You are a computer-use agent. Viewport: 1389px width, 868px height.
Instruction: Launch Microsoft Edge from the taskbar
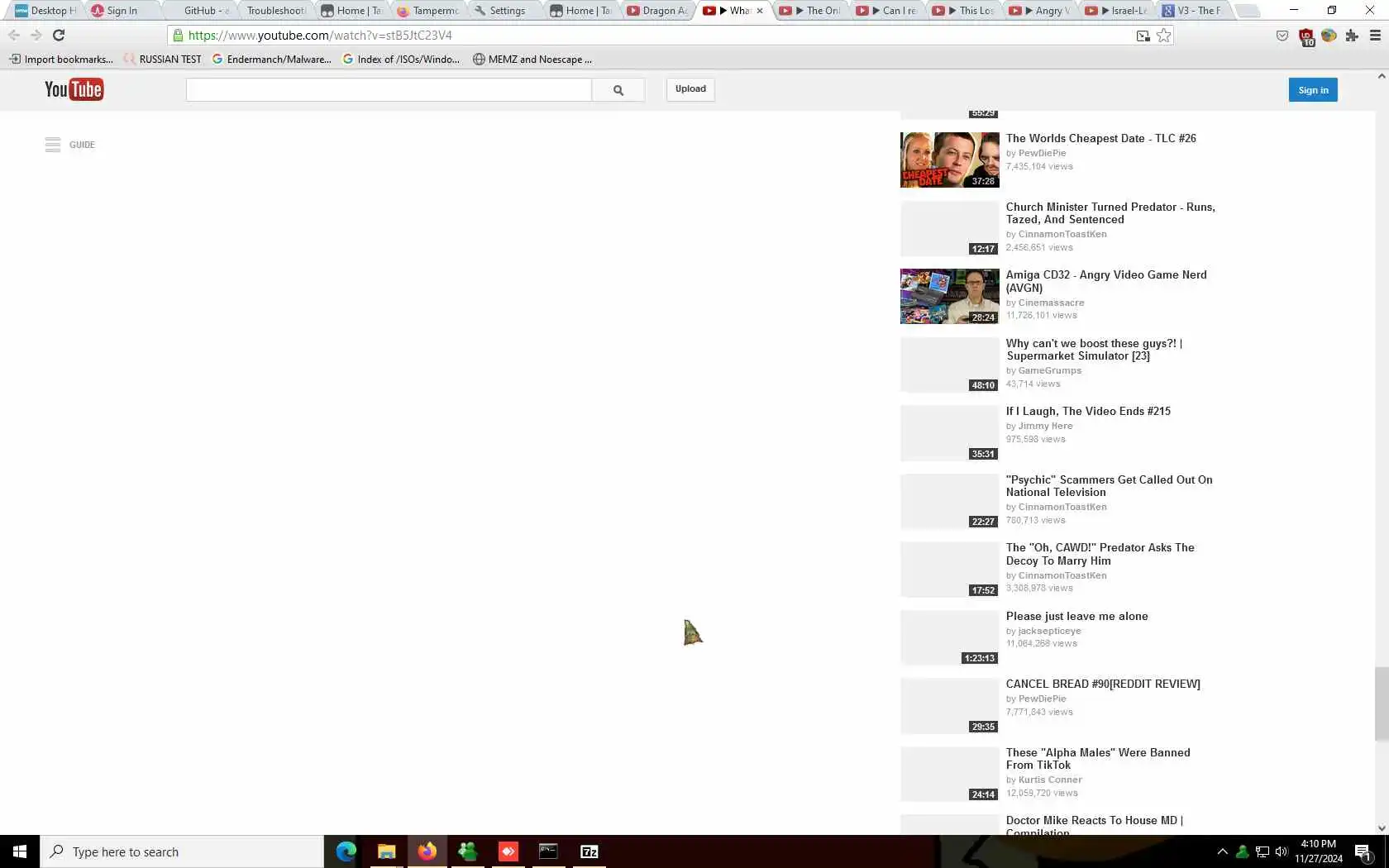pos(346,851)
